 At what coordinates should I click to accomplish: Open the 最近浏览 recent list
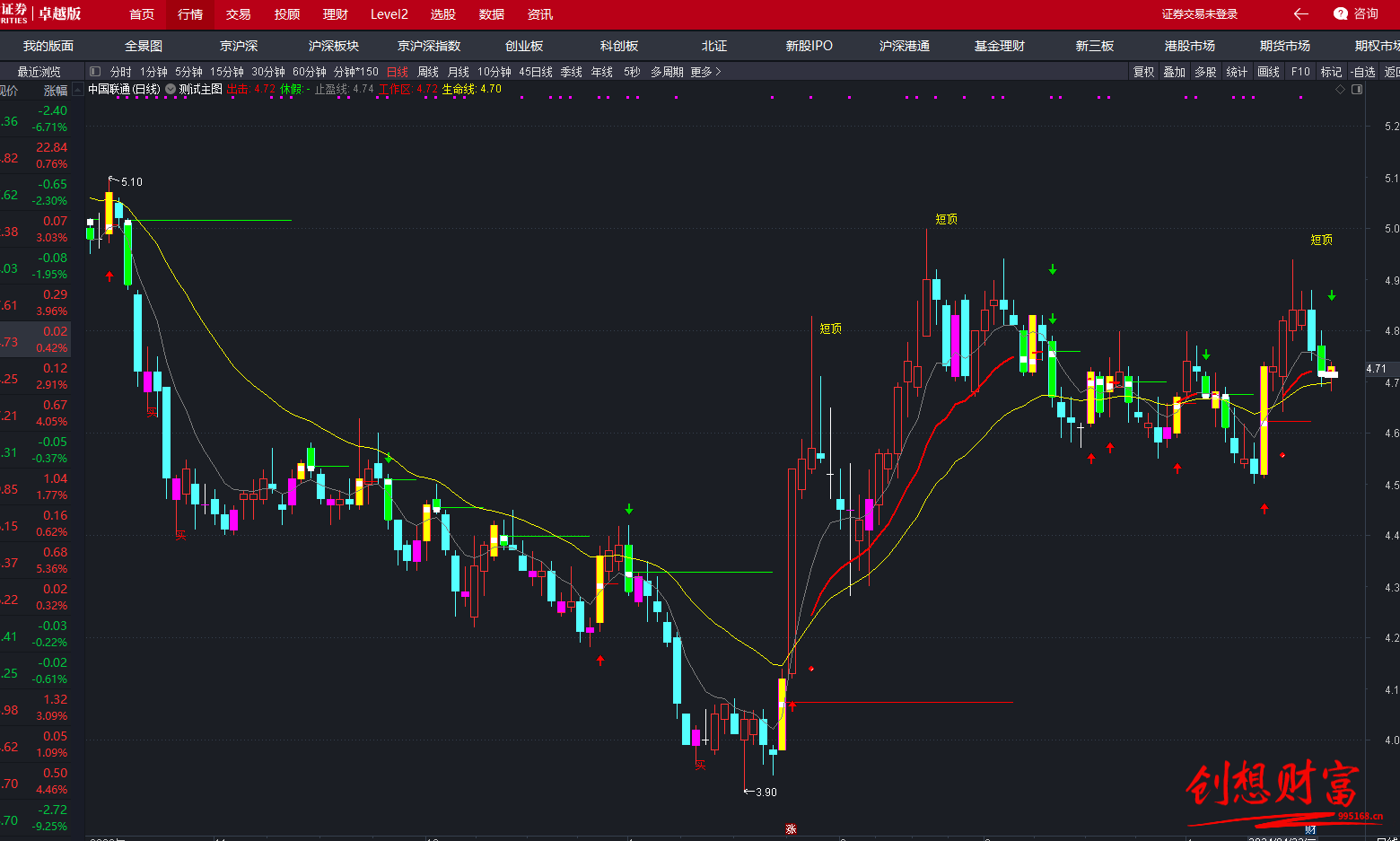tap(39, 72)
